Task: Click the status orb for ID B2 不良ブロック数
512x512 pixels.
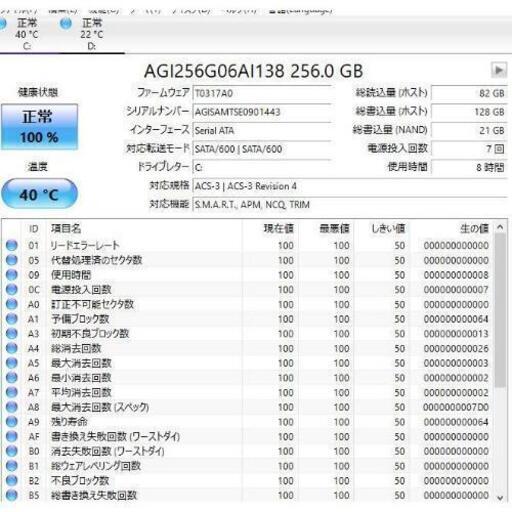Action: [12, 480]
